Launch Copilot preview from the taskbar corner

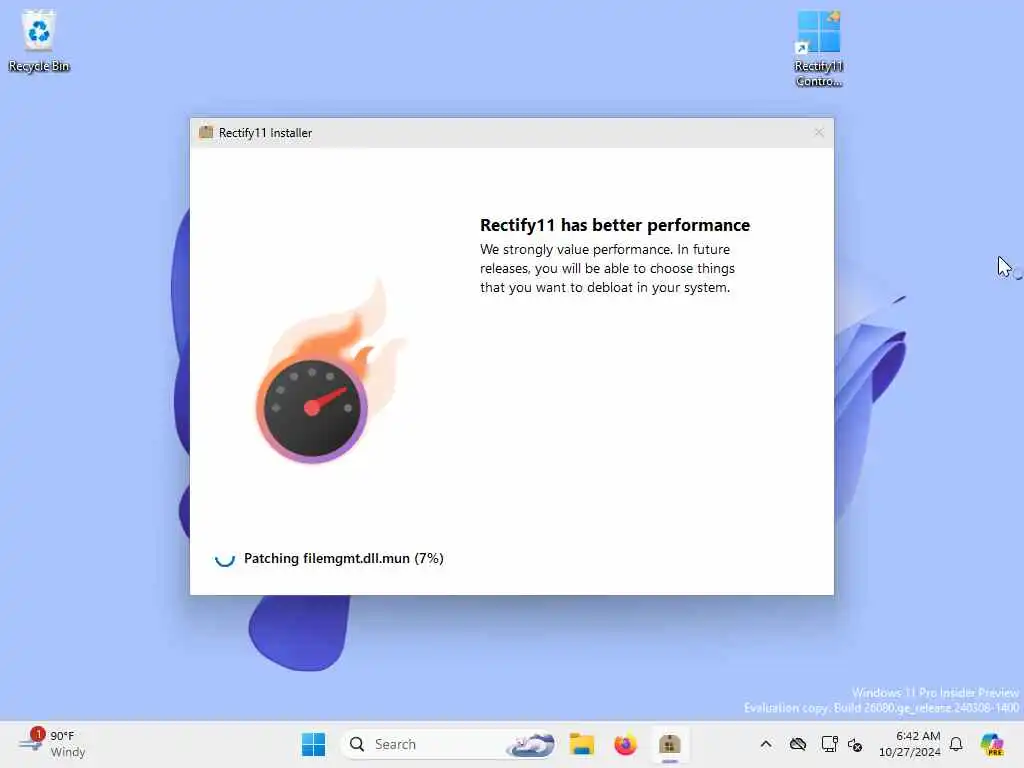click(992, 744)
